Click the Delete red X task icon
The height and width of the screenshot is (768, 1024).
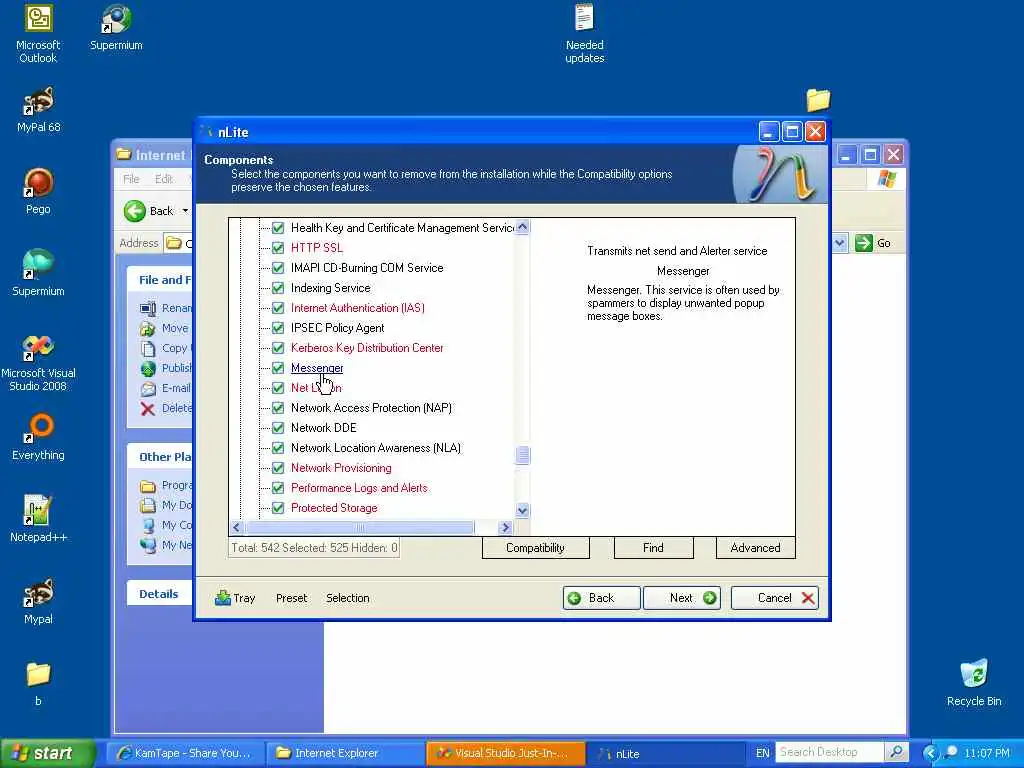148,409
